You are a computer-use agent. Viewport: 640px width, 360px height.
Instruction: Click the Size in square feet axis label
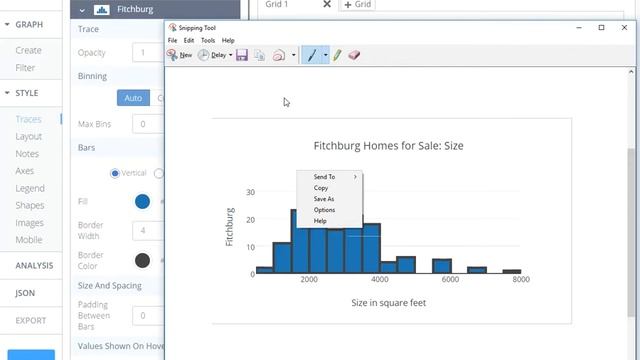point(389,303)
